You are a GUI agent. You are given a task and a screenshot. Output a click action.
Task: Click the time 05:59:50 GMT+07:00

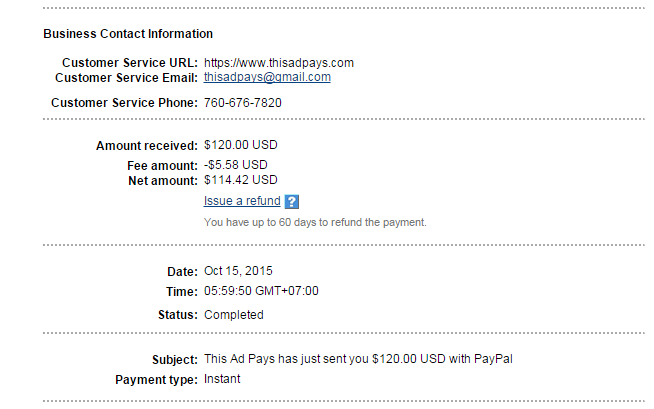(x=261, y=291)
